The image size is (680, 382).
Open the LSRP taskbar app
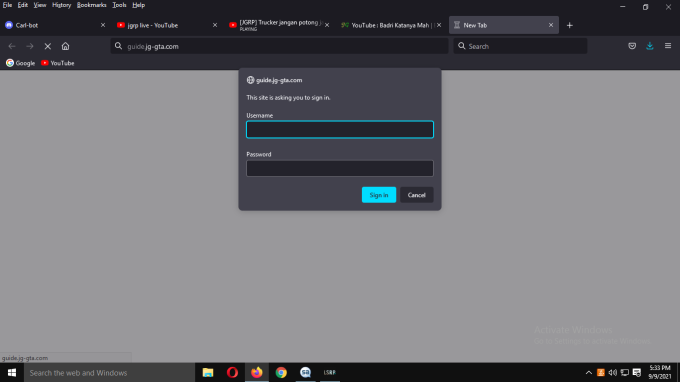point(330,372)
